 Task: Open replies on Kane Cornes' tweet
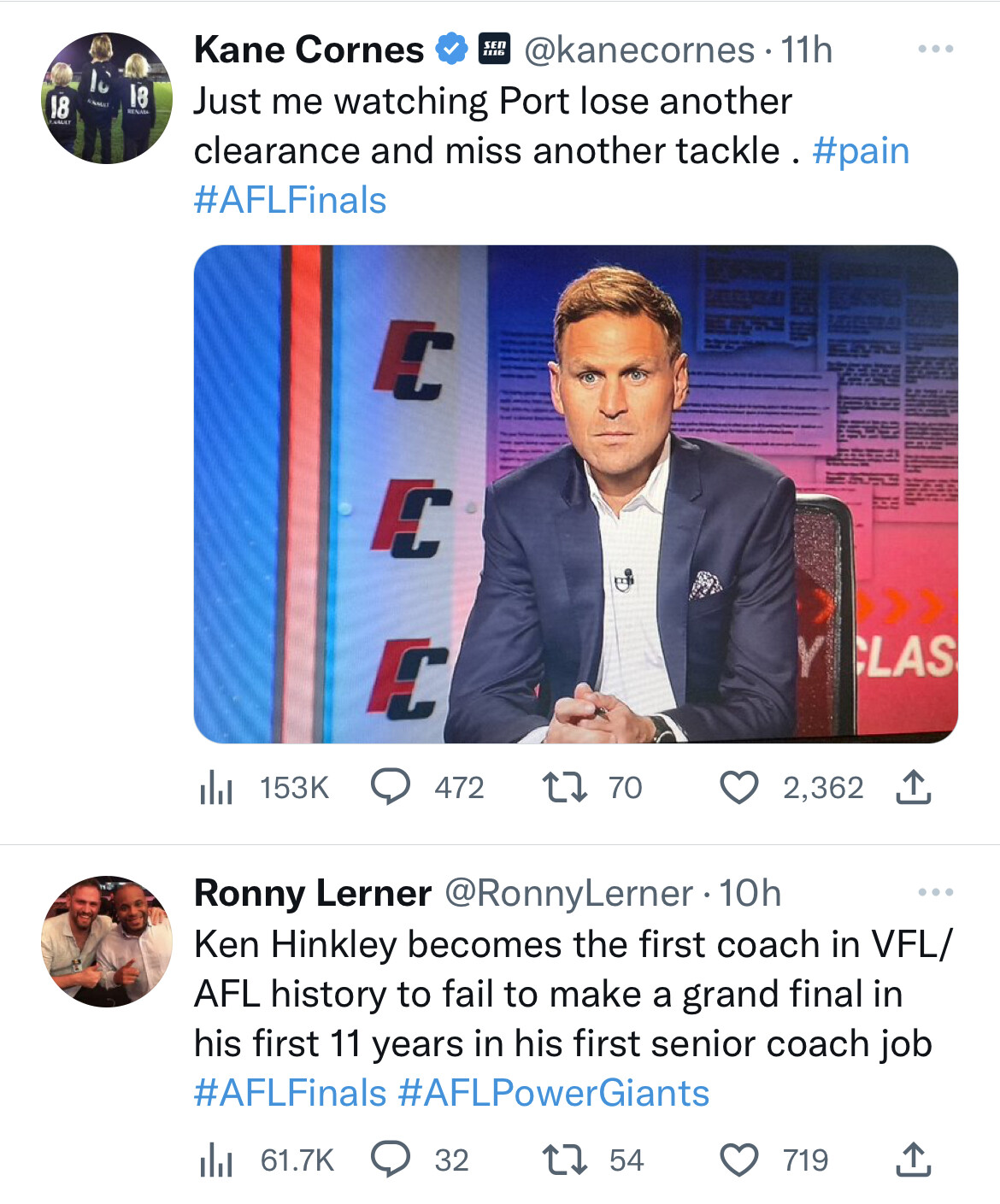391,787
